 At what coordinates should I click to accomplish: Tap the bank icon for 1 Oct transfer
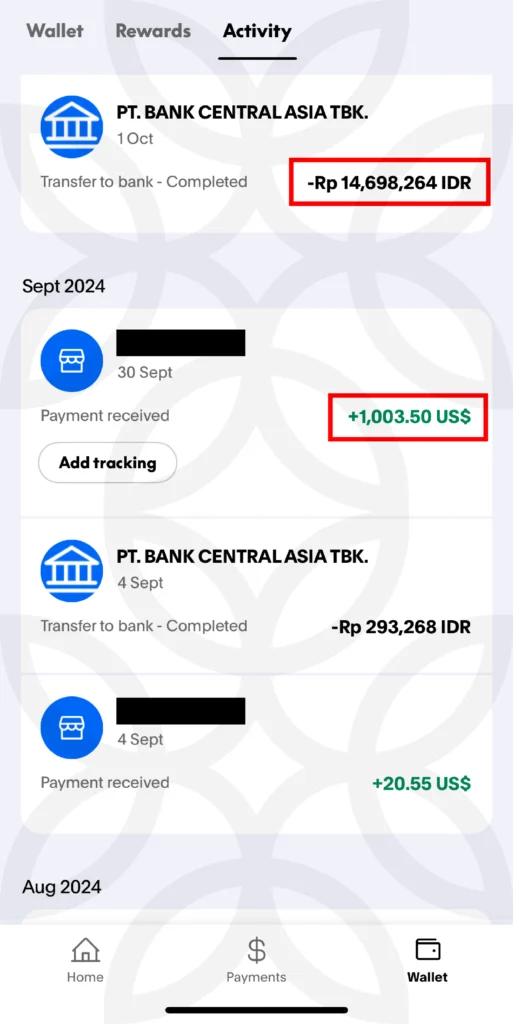click(x=72, y=127)
